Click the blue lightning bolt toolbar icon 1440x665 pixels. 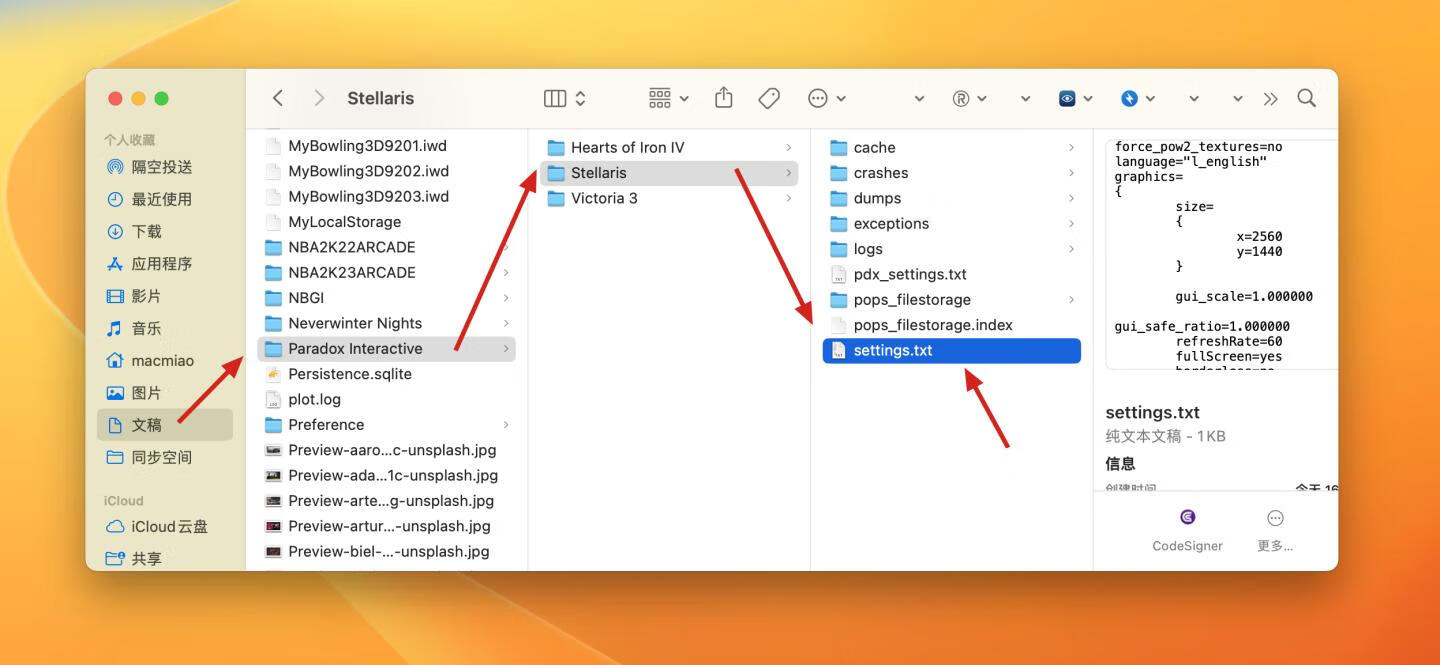click(1129, 98)
